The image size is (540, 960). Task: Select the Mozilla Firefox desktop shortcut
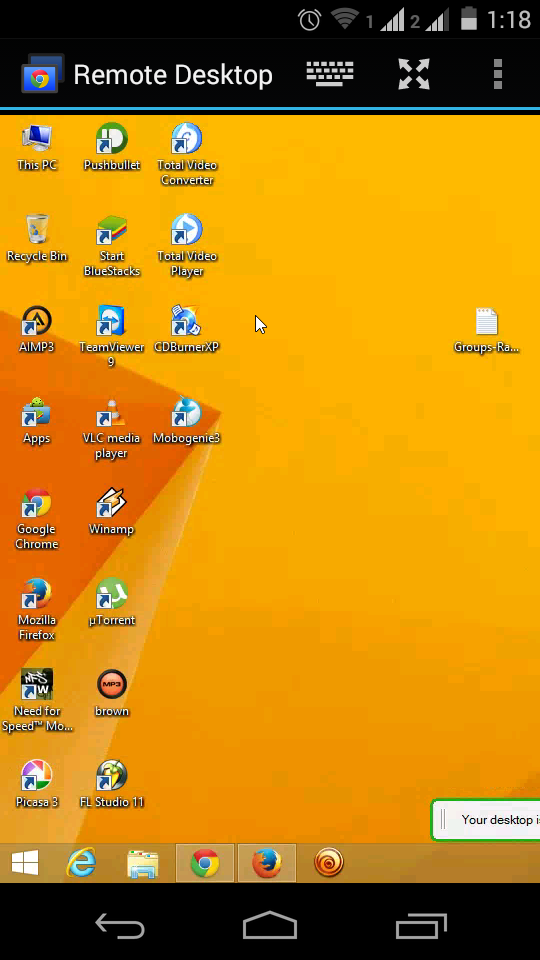37,609
